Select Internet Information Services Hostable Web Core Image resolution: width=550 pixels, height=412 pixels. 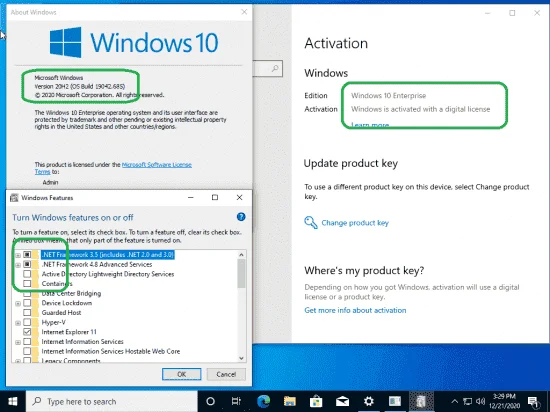tap(111, 351)
